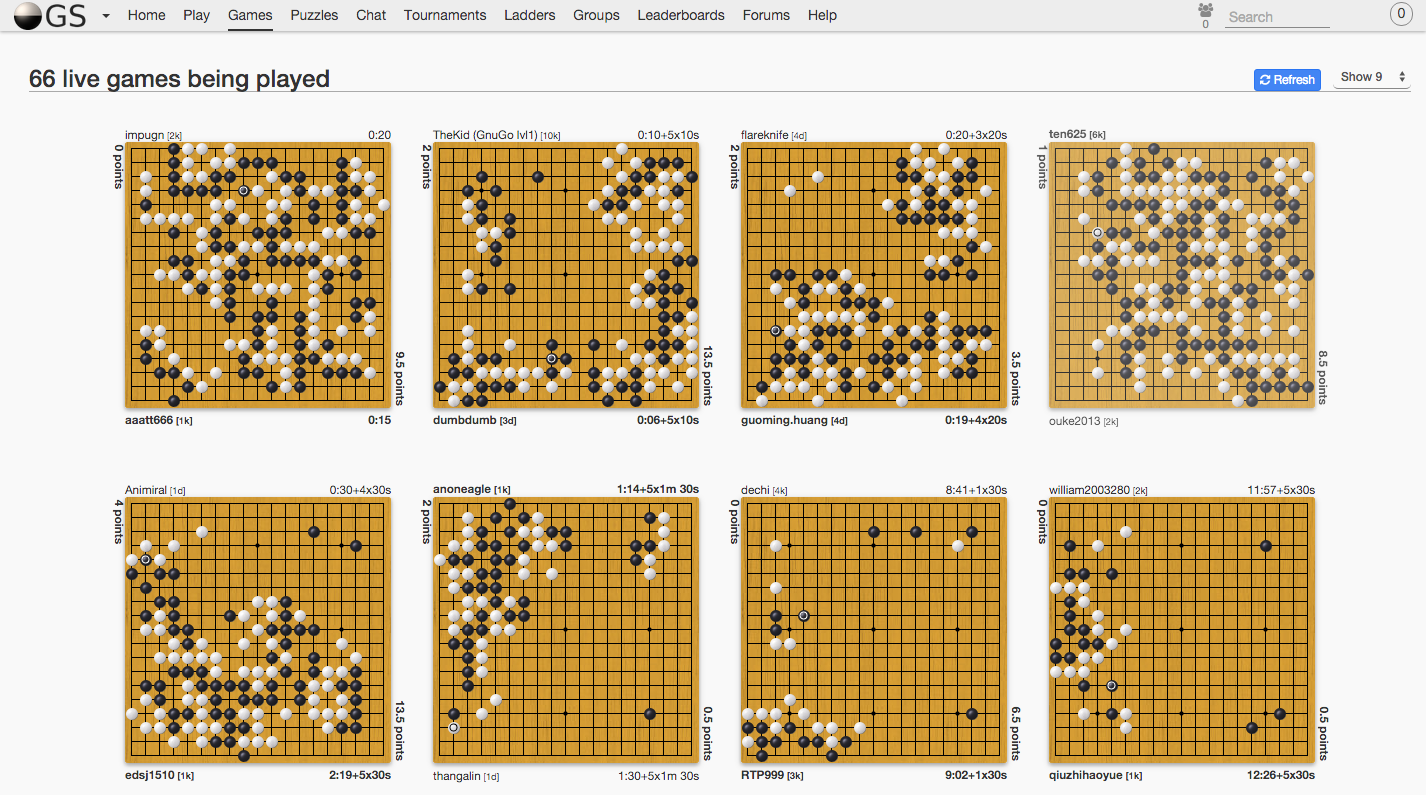The width and height of the screenshot is (1426, 795).
Task: View thangalin's player page
Action: click(x=459, y=775)
